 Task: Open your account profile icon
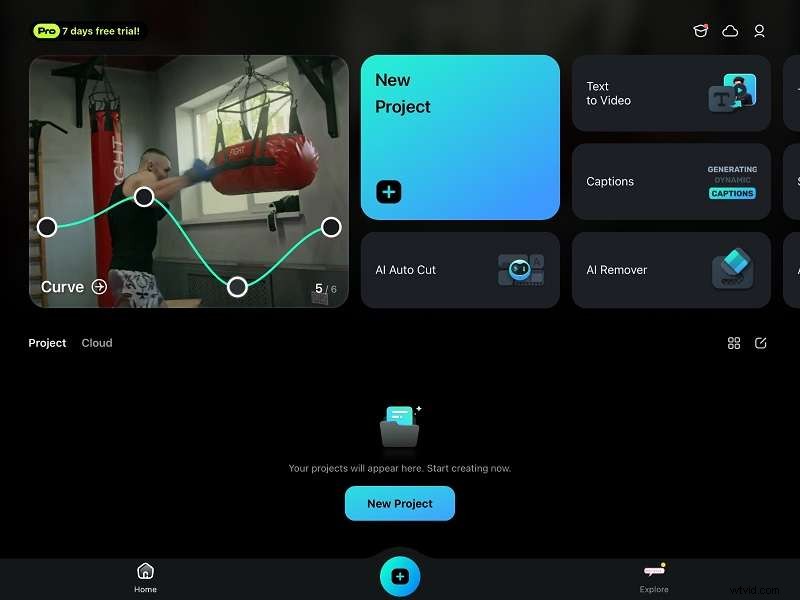click(x=760, y=31)
